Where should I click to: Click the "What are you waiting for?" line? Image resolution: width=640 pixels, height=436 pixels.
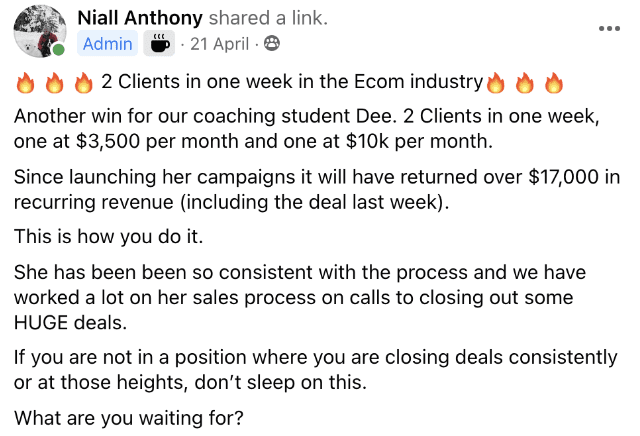129,418
